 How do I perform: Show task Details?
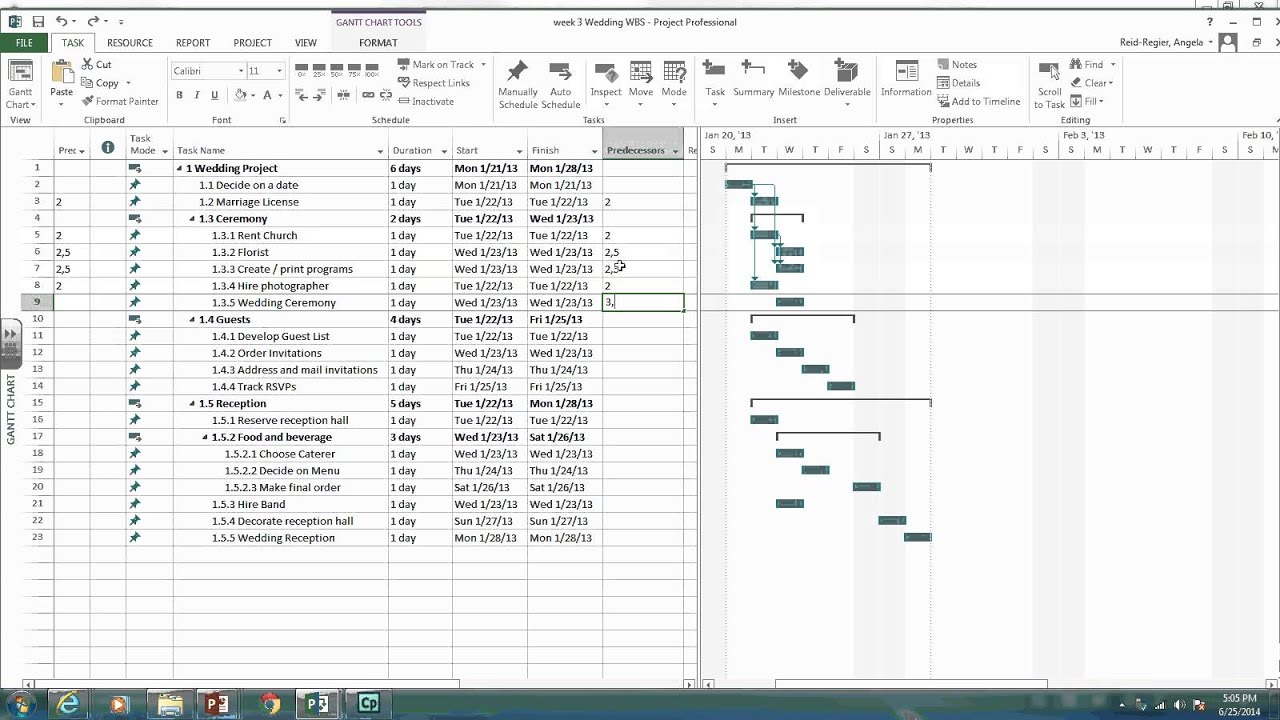pos(959,83)
